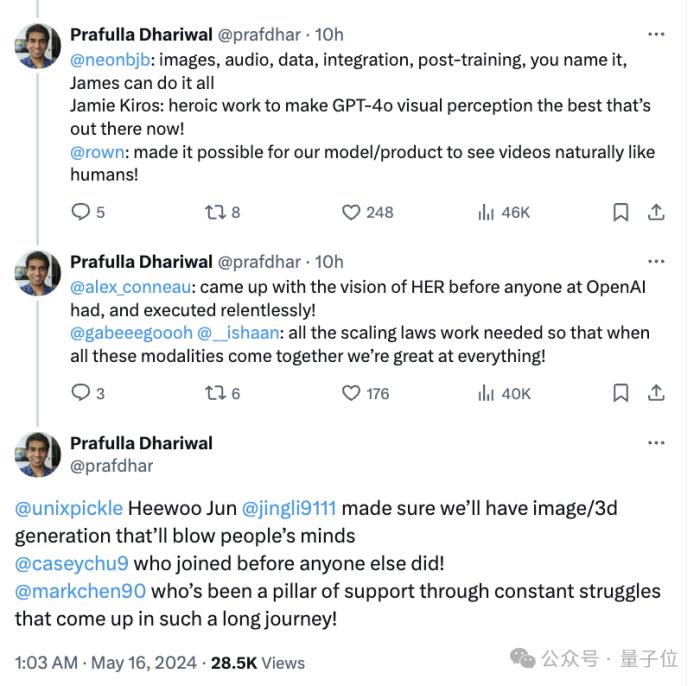View analytics showing 40K views
Viewport: 700px width, 686px height.
504,394
